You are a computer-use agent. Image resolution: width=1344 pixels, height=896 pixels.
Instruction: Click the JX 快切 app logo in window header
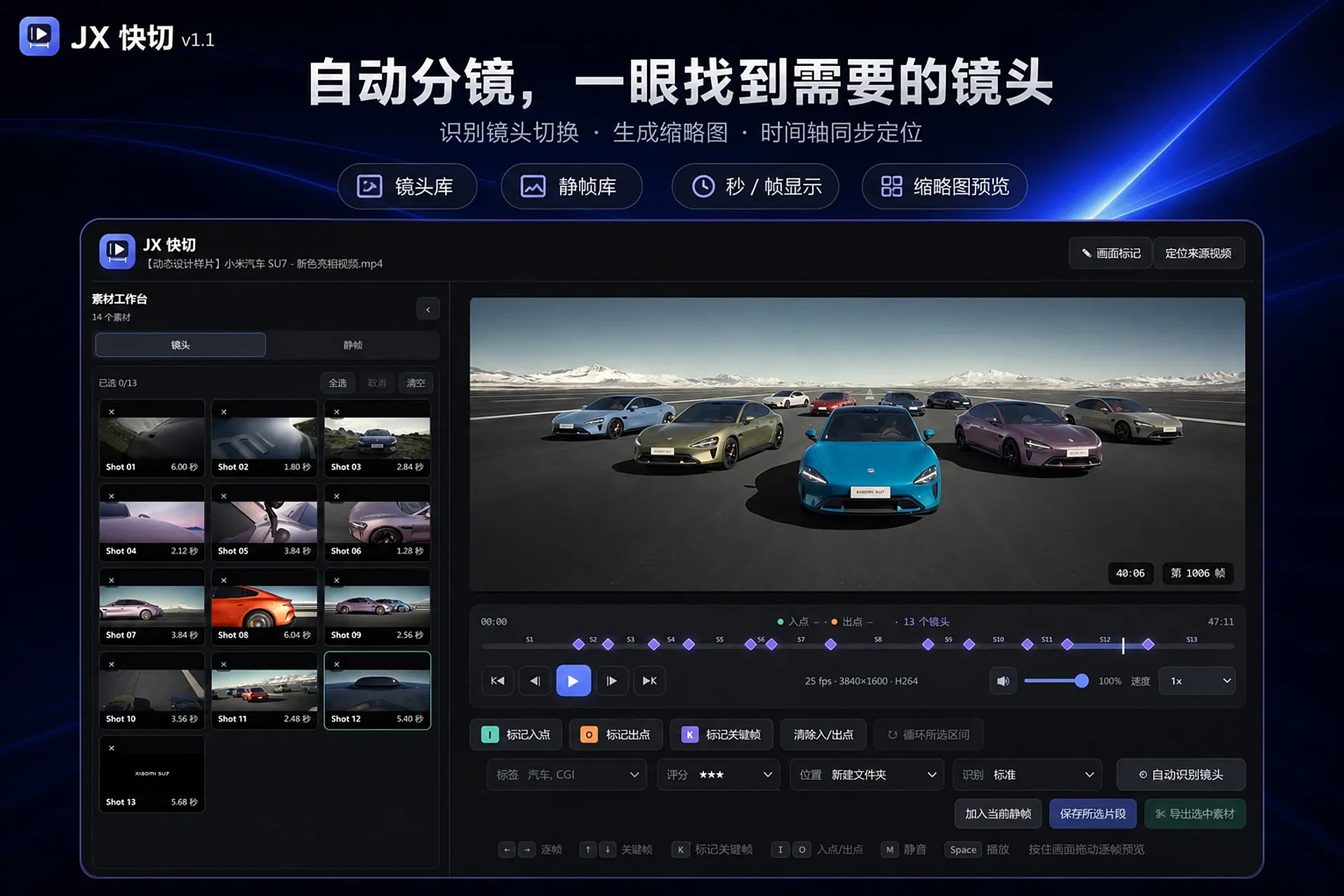[117, 251]
